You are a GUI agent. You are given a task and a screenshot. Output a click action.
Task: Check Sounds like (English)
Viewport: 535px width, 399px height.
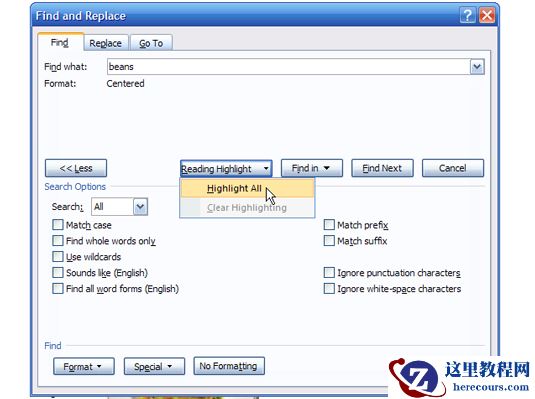point(58,273)
